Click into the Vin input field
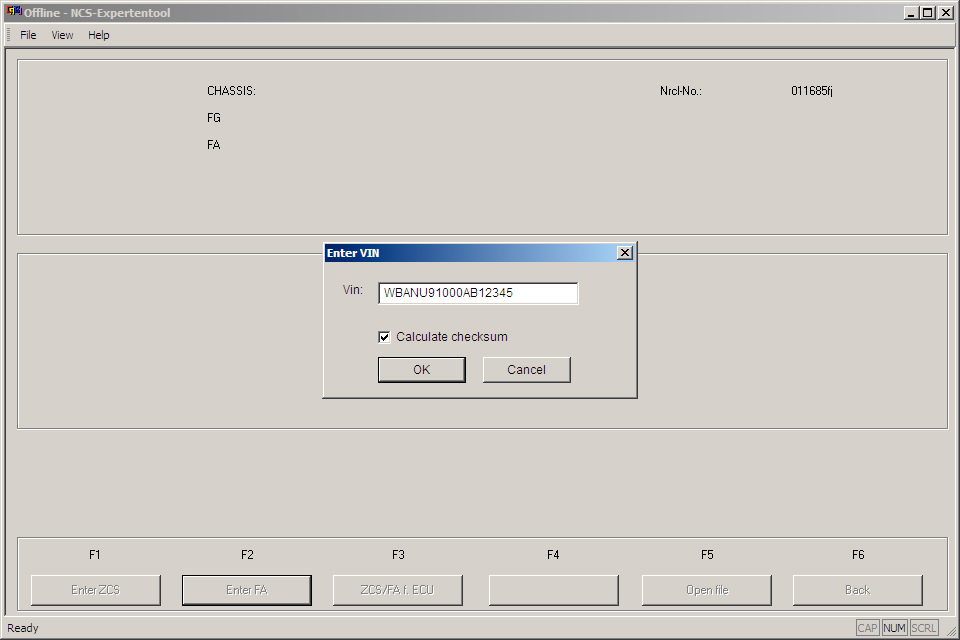The width and height of the screenshot is (960, 640). (478, 293)
